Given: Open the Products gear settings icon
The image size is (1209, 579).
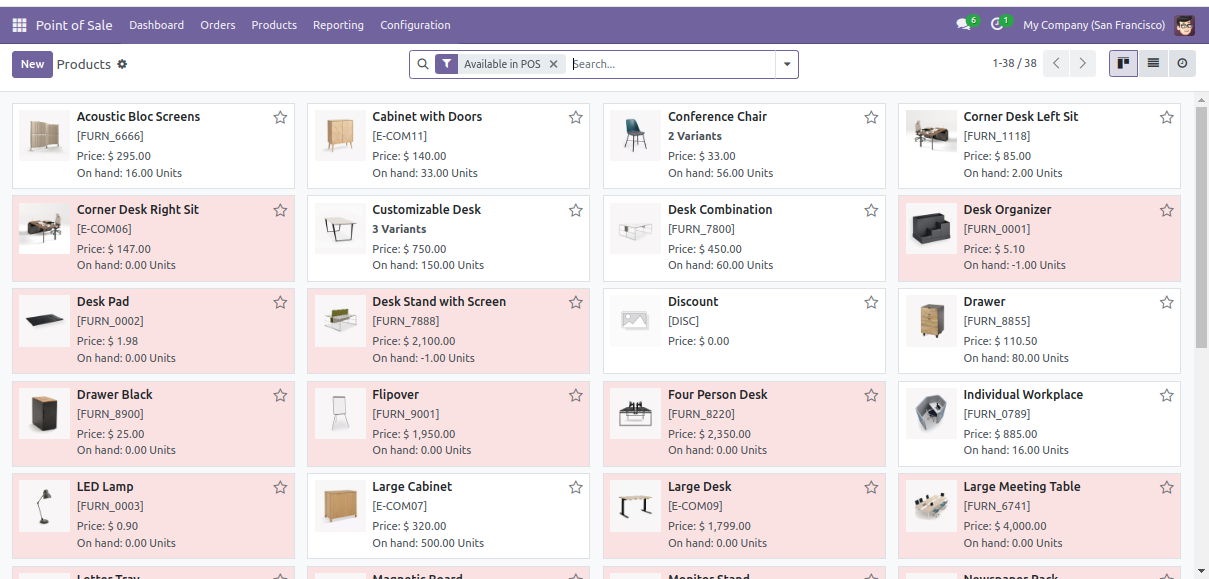Looking at the screenshot, I should tap(122, 64).
